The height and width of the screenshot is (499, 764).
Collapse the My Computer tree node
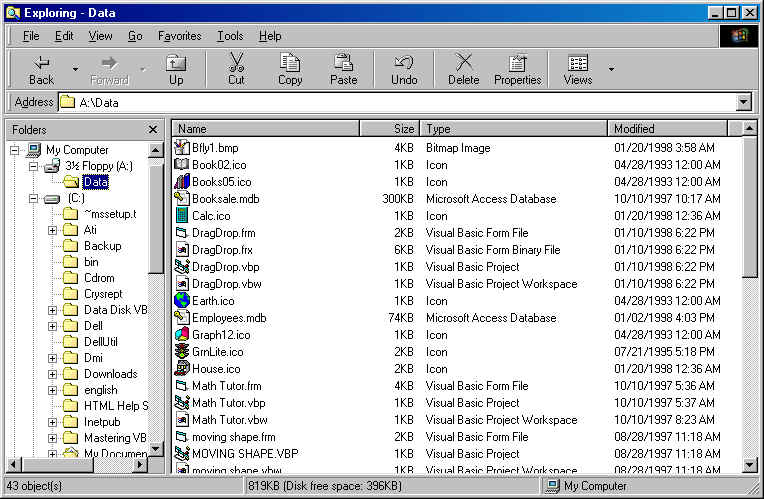point(15,150)
